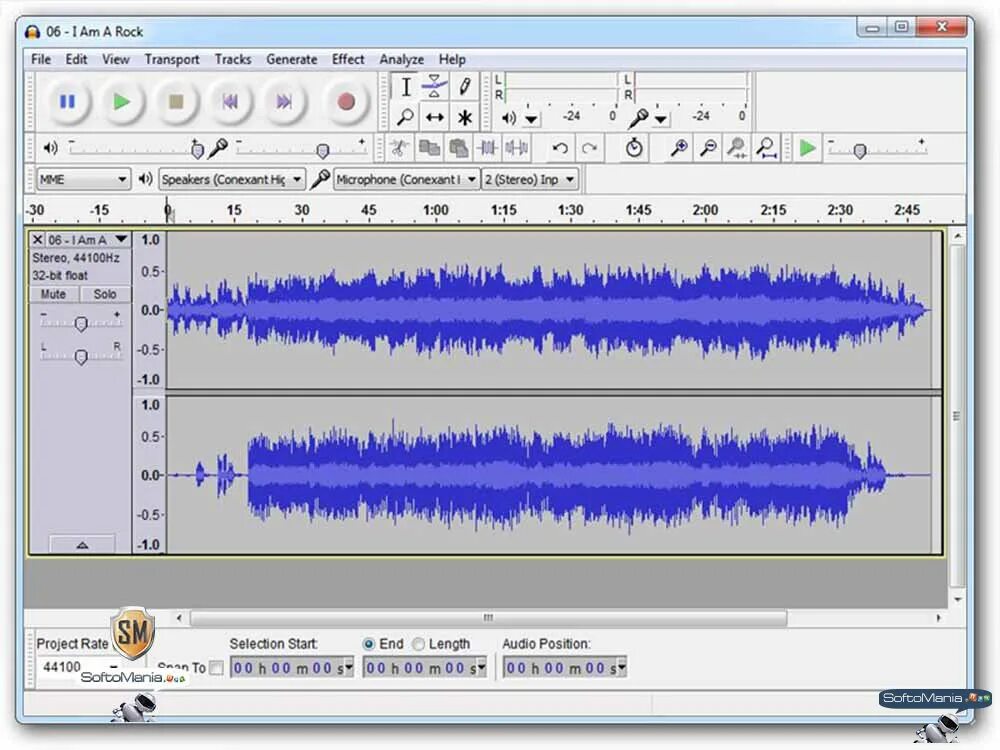Select the End radio button
This screenshot has height=750, width=1000.
pos(369,644)
